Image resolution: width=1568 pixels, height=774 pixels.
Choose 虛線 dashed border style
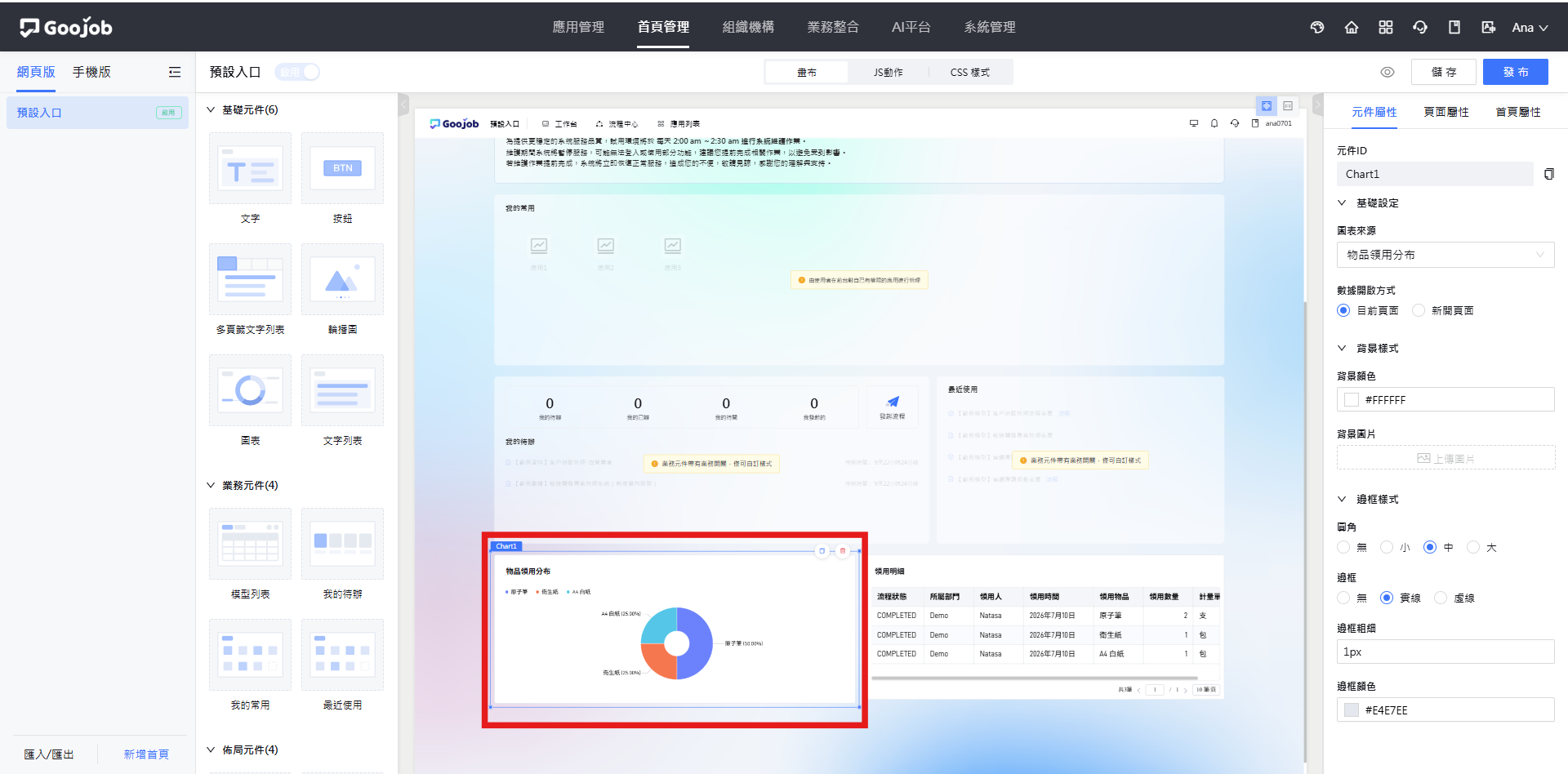pyautogui.click(x=1441, y=598)
